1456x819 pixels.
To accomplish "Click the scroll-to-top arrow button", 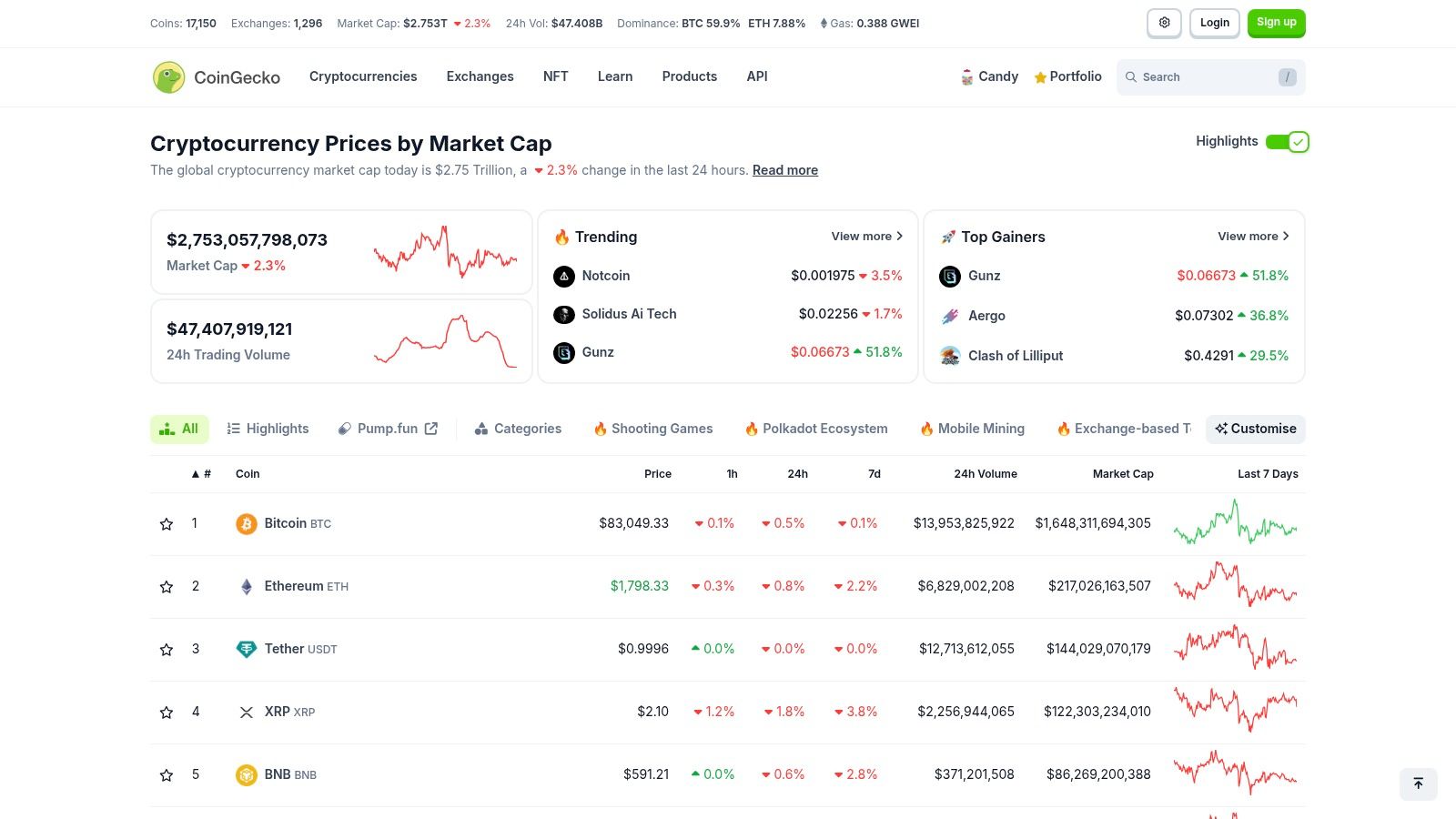I will point(1418,784).
